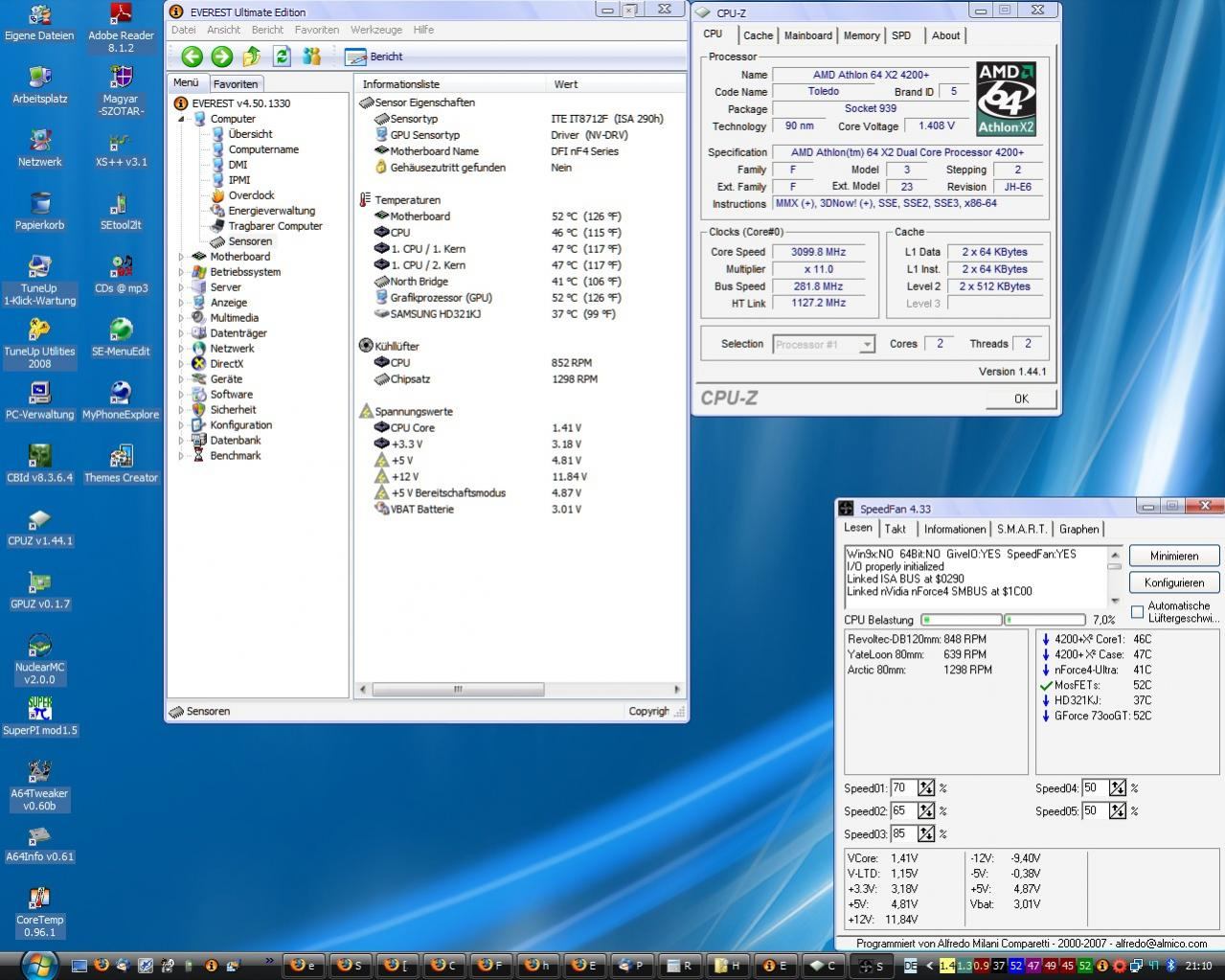Click the green Back arrow in EVEREST toolbar
The height and width of the screenshot is (980, 1225).
192,57
